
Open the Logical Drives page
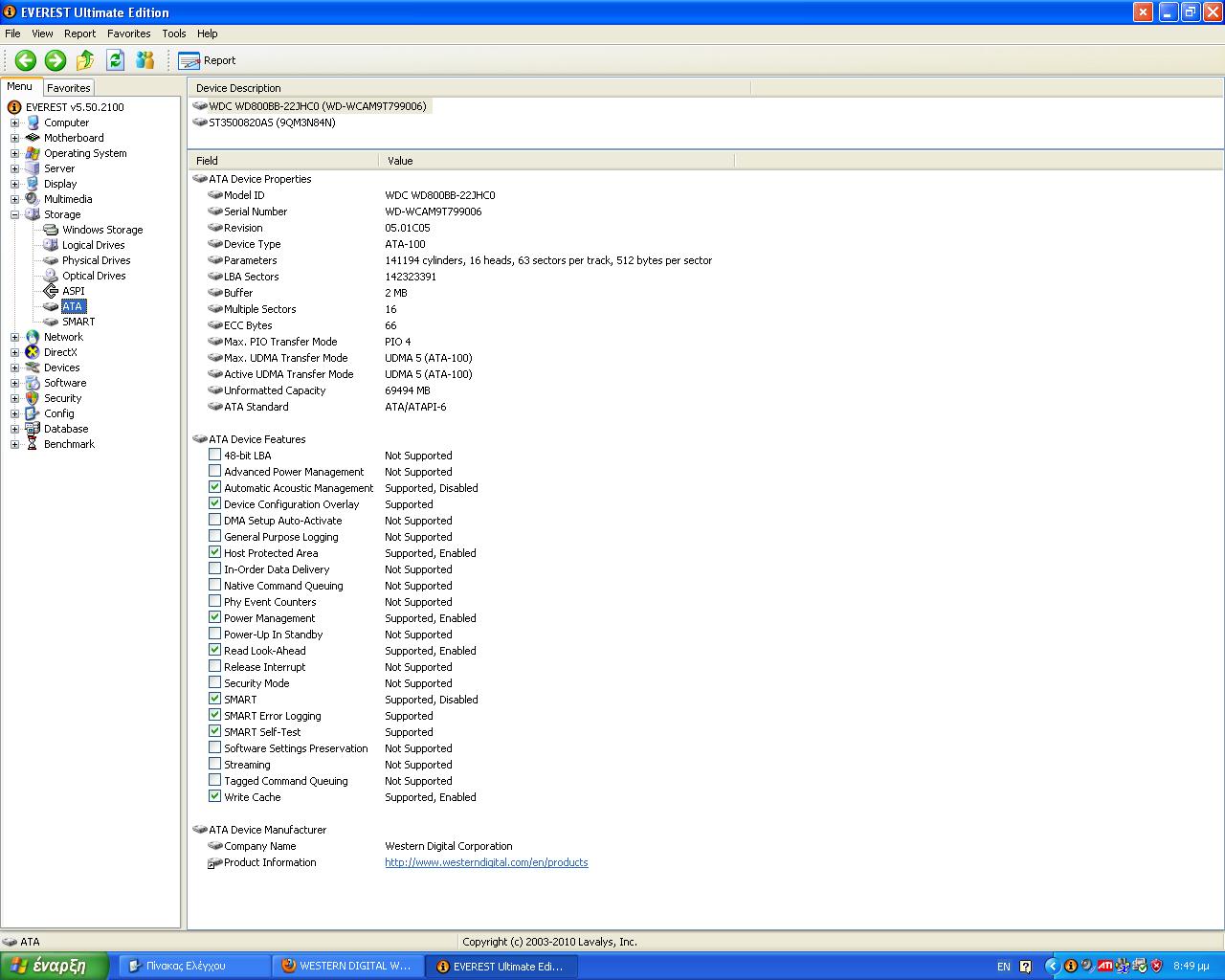[x=94, y=245]
